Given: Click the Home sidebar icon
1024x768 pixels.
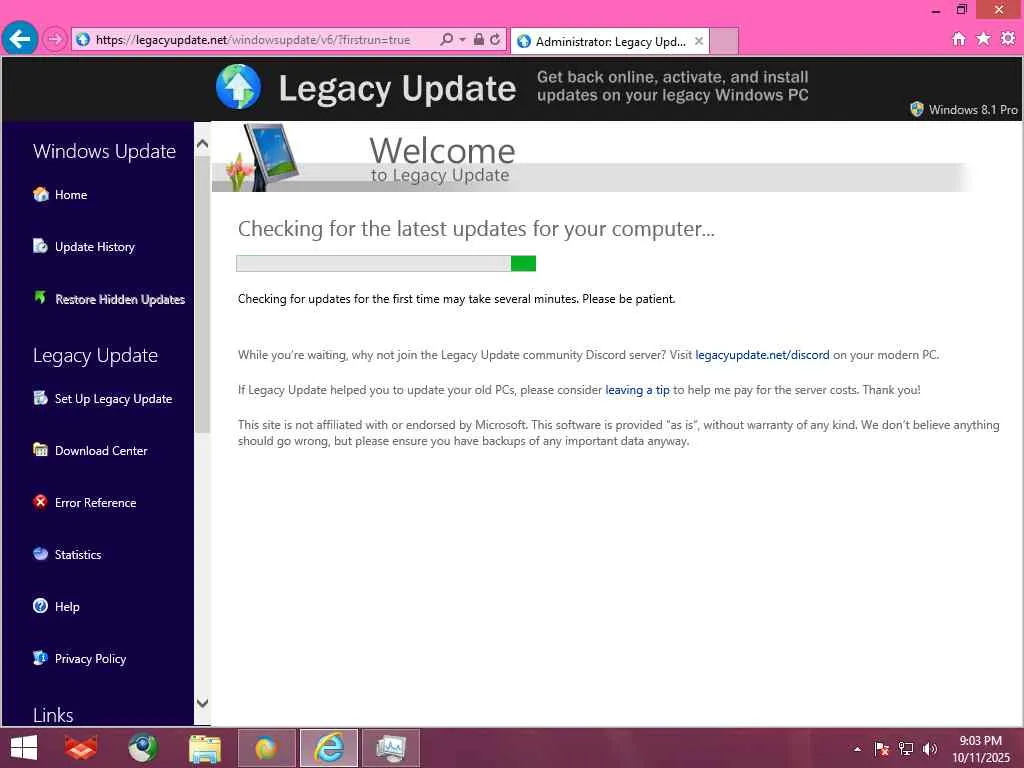Looking at the screenshot, I should pyautogui.click(x=40, y=194).
